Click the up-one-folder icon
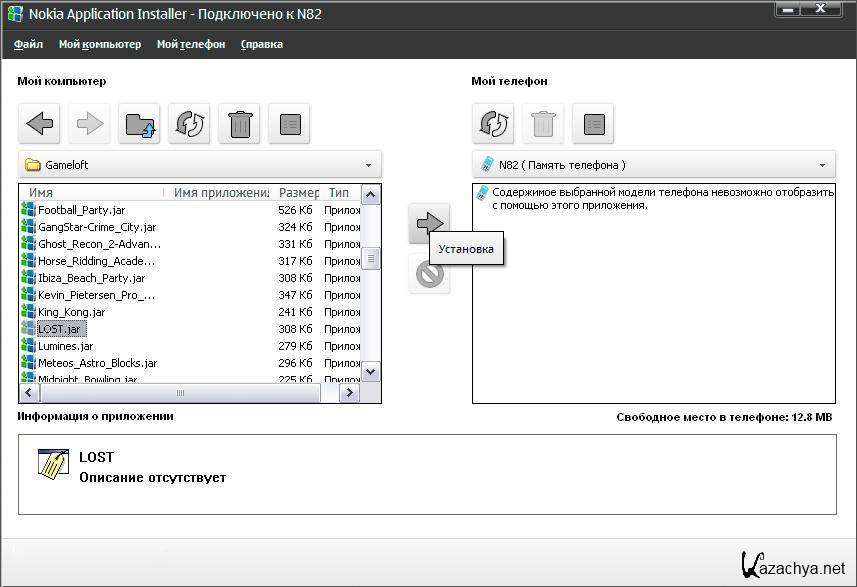 (139, 124)
